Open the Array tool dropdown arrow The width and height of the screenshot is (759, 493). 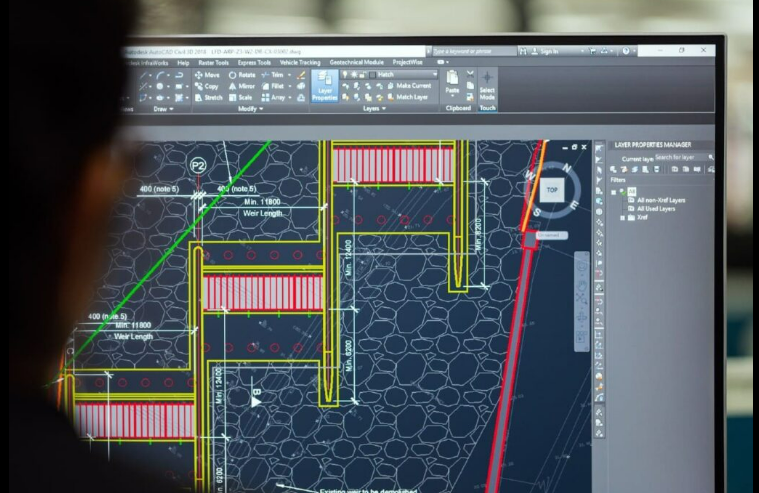click(x=289, y=97)
